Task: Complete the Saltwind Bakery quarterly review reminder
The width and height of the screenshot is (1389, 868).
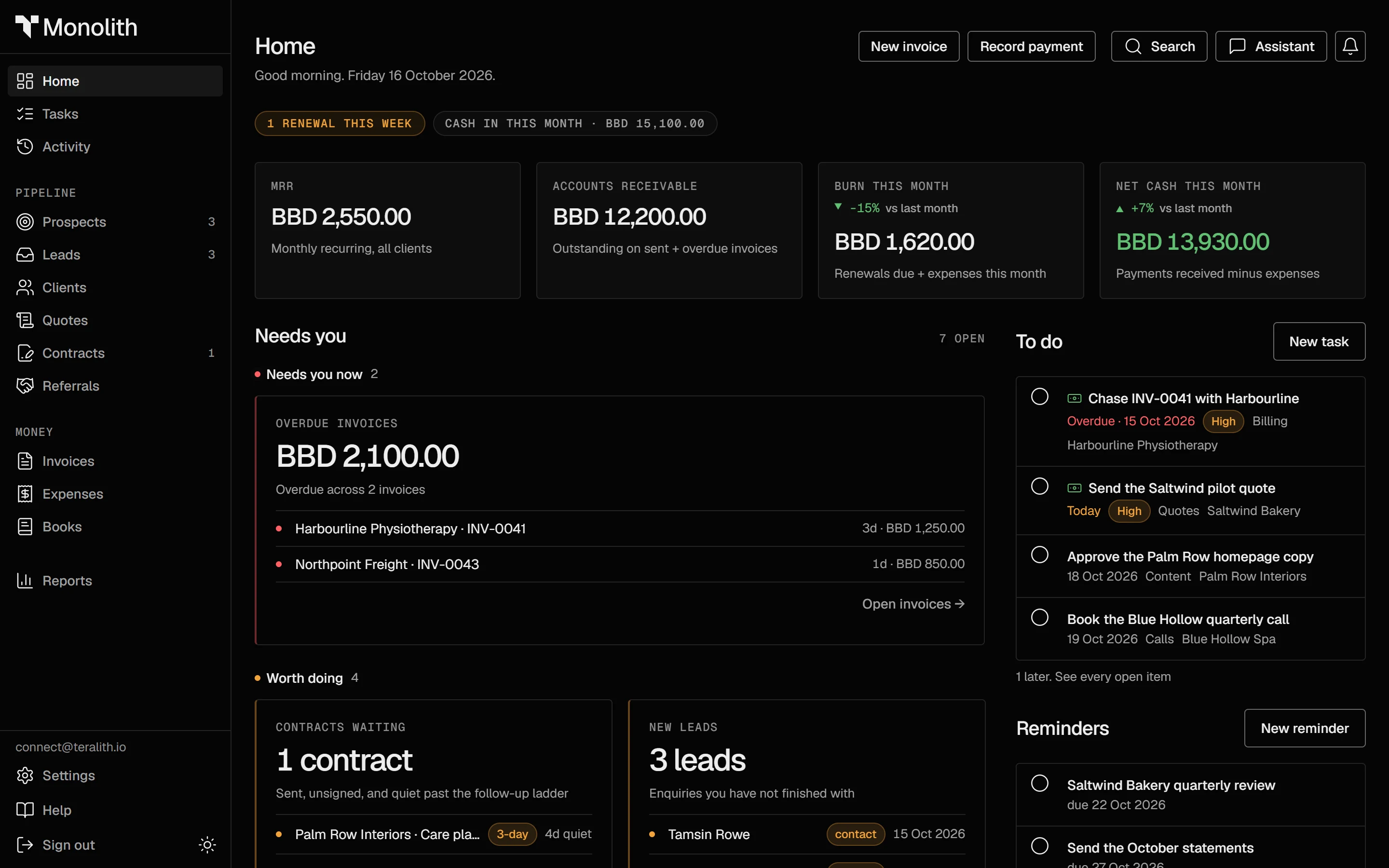Action: pyautogui.click(x=1039, y=783)
